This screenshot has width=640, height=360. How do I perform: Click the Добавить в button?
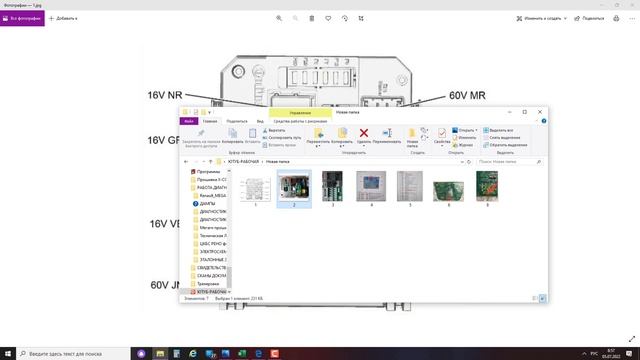point(63,18)
